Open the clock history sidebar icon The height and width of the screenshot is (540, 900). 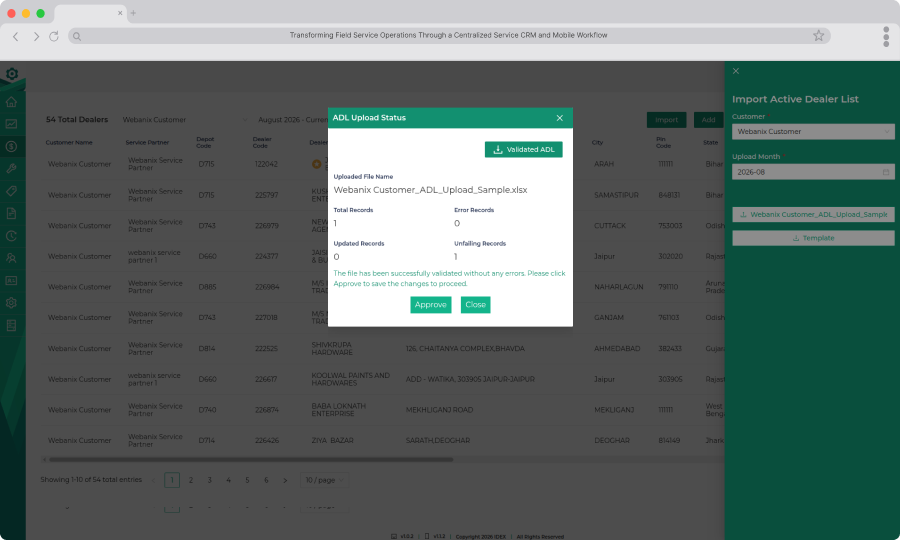(x=11, y=236)
